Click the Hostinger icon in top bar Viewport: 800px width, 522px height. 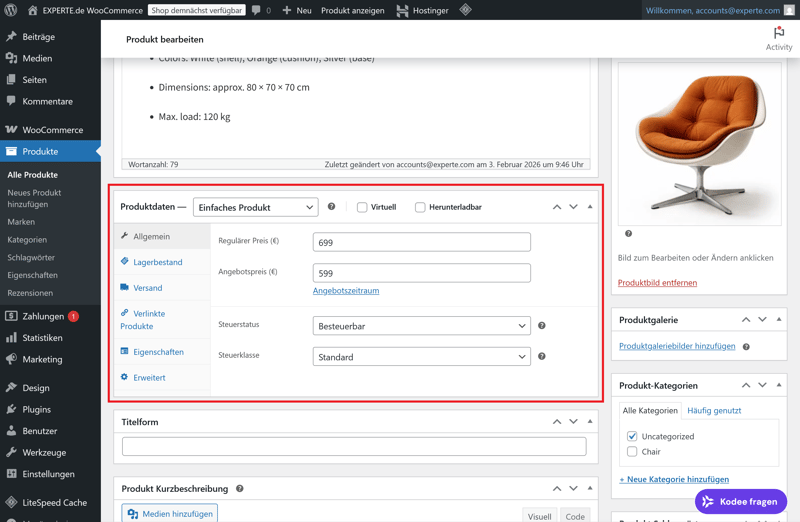[x=402, y=10]
